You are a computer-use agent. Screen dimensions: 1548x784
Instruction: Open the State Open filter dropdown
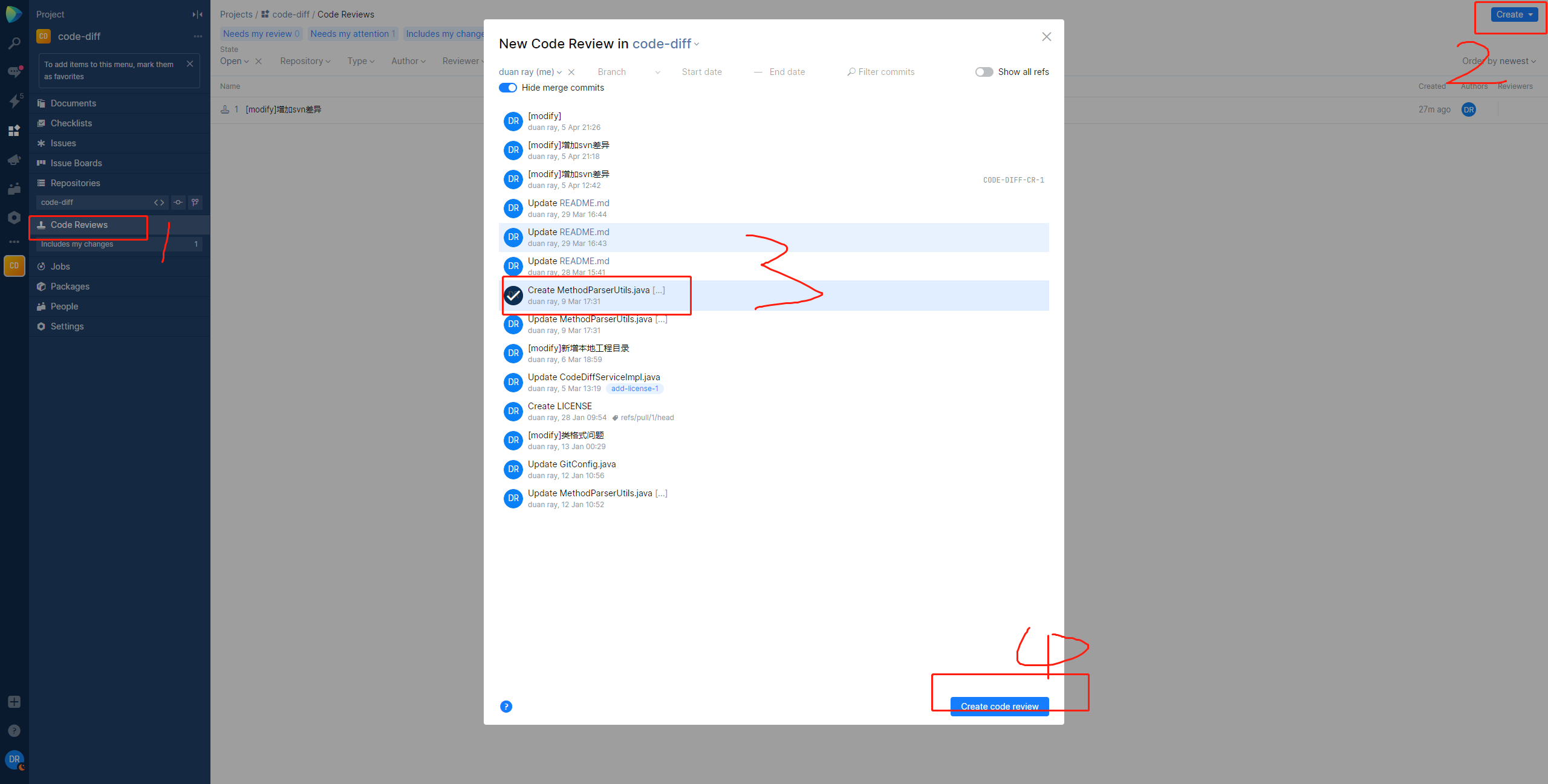point(235,61)
